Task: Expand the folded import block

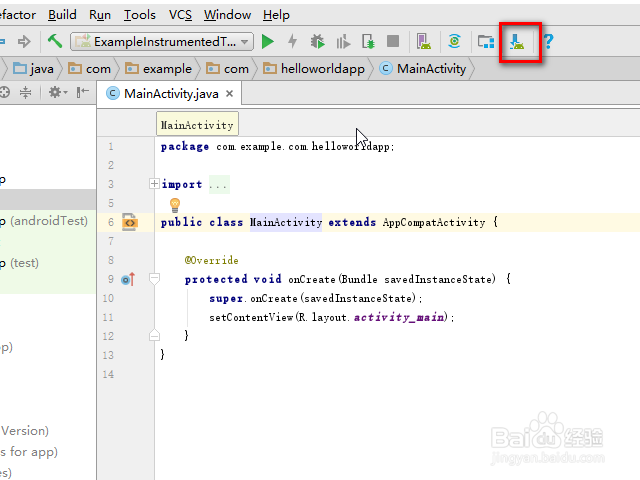Action: point(154,184)
